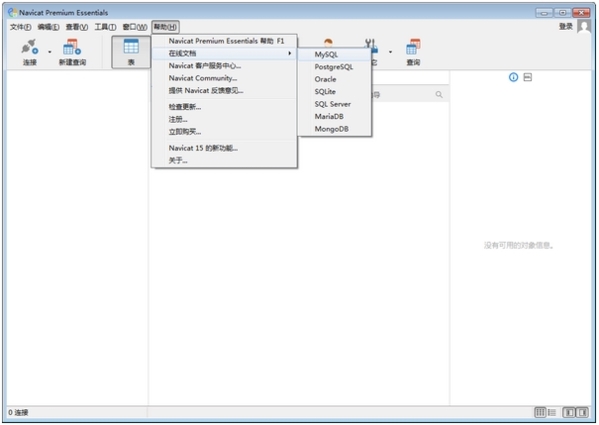599x425 pixels.
Task: Click the 登录 login link
Action: [x=566, y=26]
